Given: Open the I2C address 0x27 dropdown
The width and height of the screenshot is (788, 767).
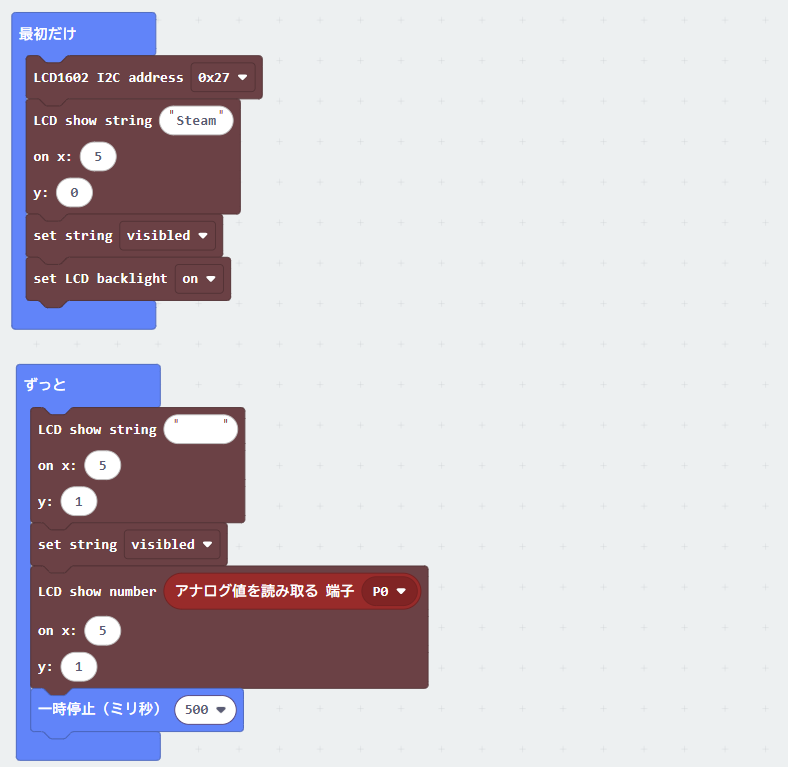Looking at the screenshot, I should (223, 77).
